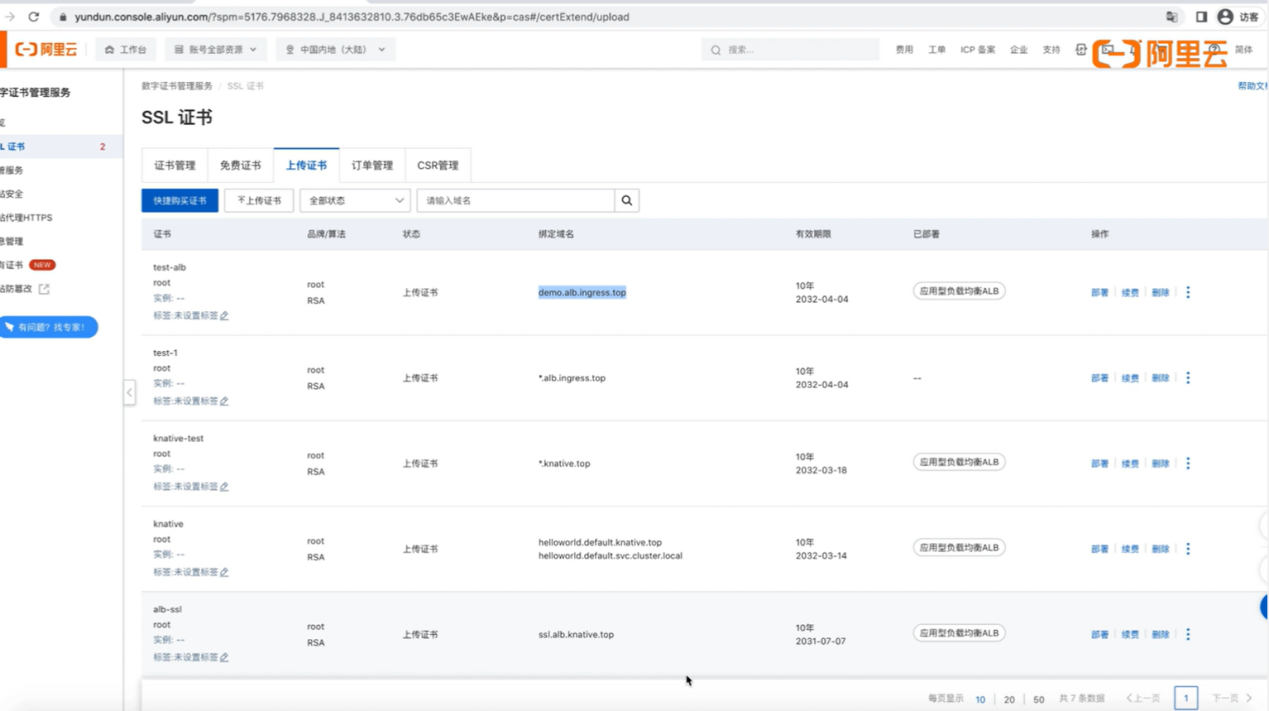Image resolution: width=1269 pixels, height=711 pixels.
Task: Click the 有问题? 找专家 help button
Action: click(49, 327)
